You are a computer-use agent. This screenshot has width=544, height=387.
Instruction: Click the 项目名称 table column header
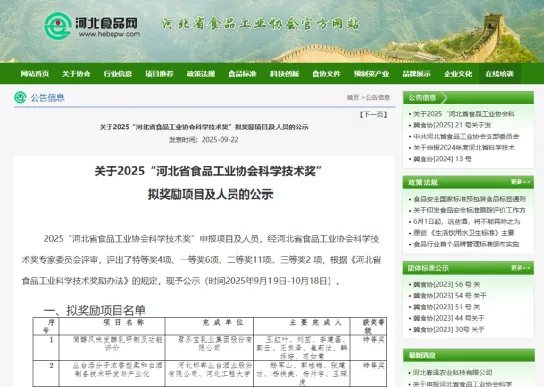coord(124,322)
